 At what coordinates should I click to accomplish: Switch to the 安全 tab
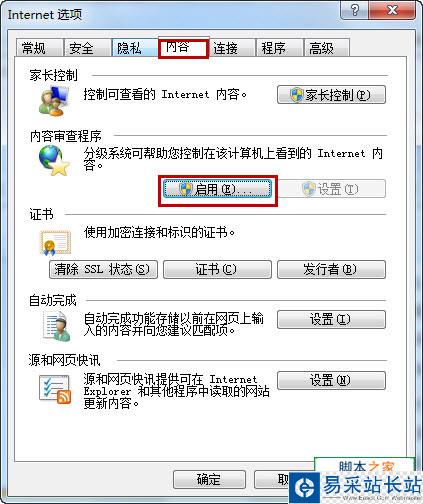87,48
